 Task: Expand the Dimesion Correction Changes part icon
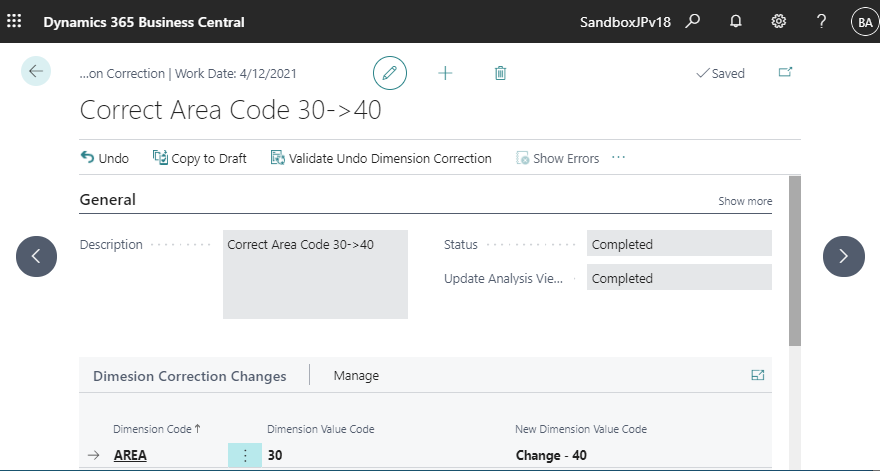[x=758, y=375]
